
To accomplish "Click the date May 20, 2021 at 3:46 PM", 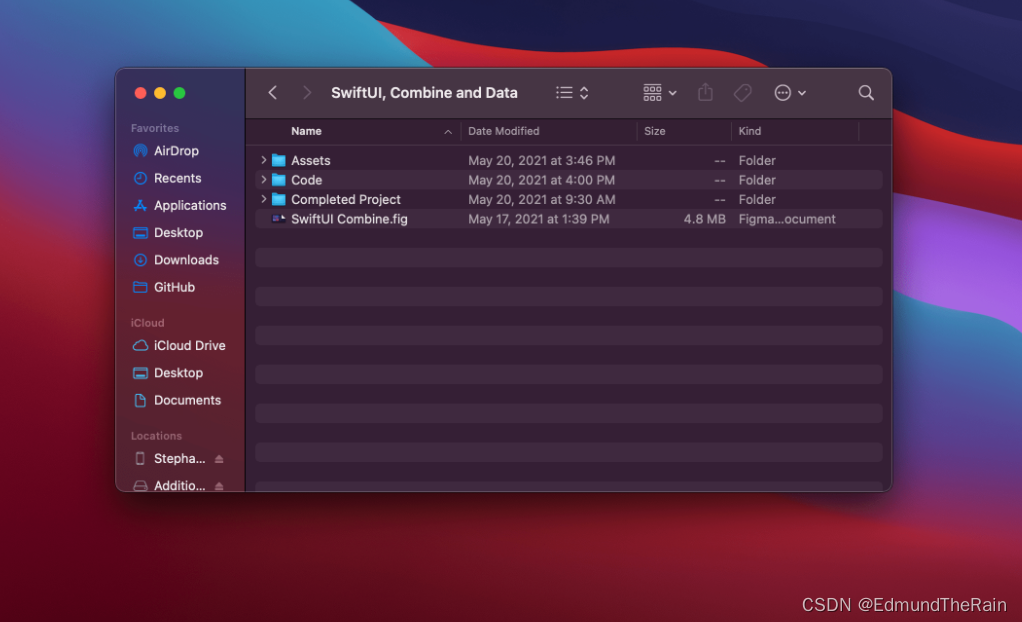I will (x=542, y=160).
